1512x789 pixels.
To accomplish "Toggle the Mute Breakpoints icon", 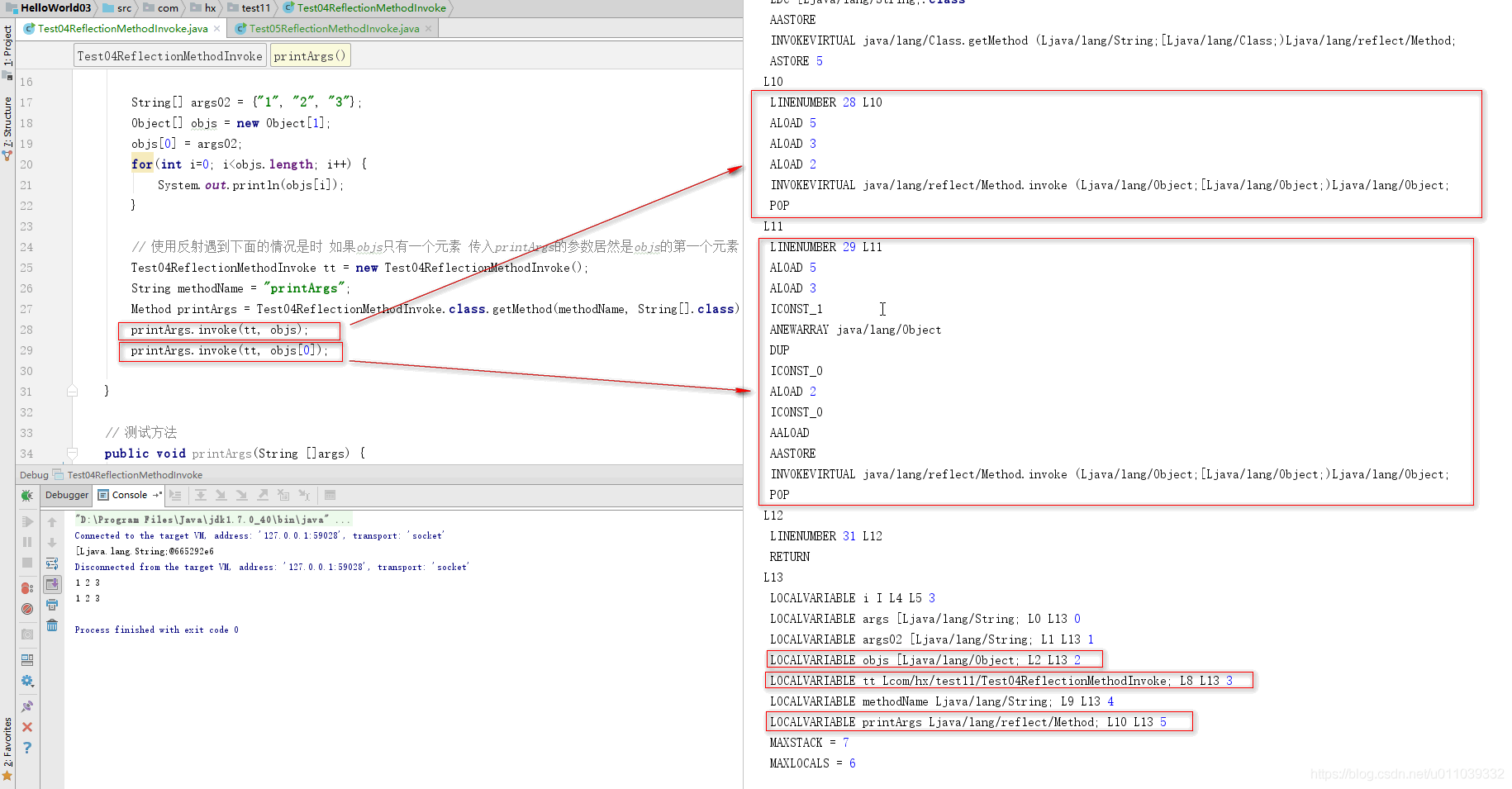I will pos(27,609).
